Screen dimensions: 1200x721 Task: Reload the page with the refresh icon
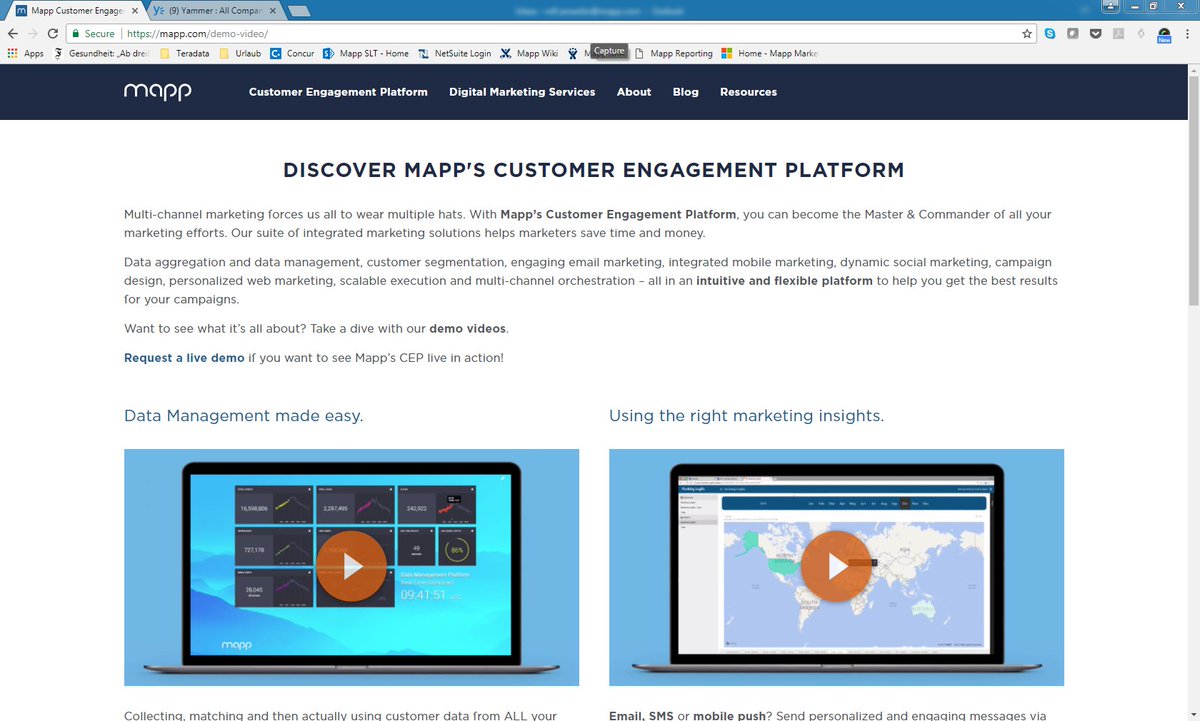pos(53,33)
